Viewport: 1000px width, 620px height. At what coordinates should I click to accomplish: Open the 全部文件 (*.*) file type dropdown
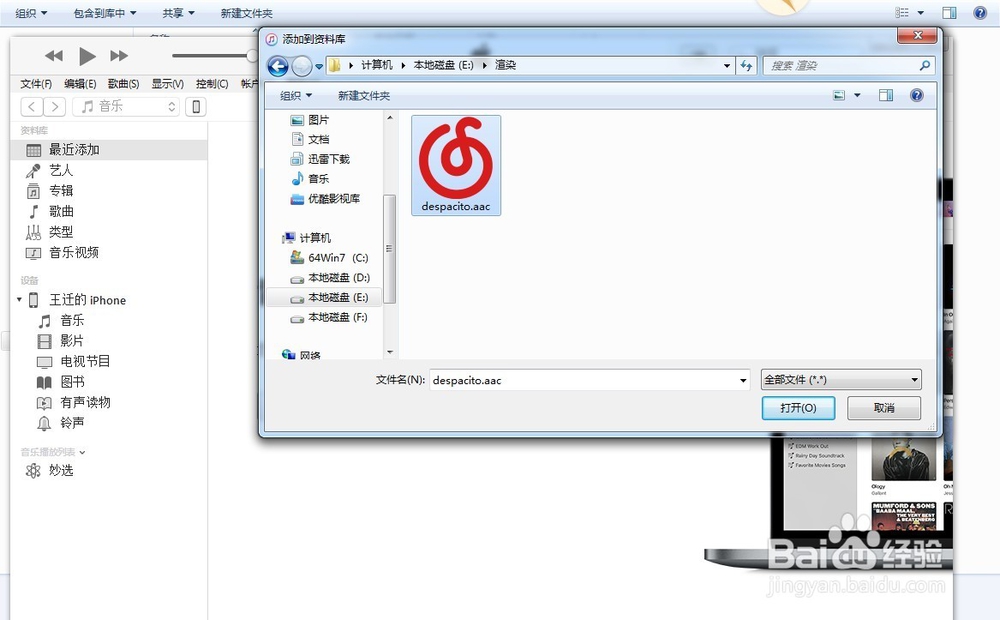point(841,380)
